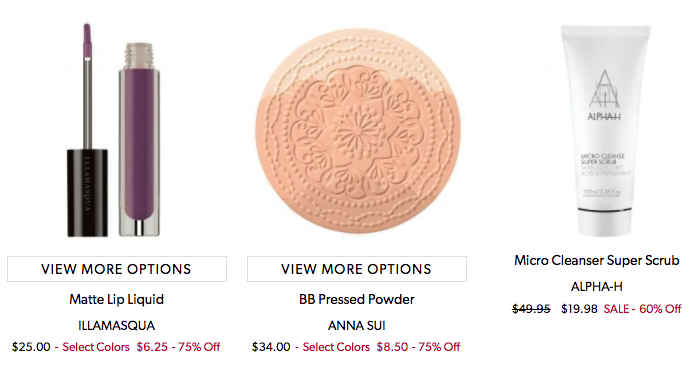Select the $8.50 - 75% Off powder offer

tap(418, 347)
